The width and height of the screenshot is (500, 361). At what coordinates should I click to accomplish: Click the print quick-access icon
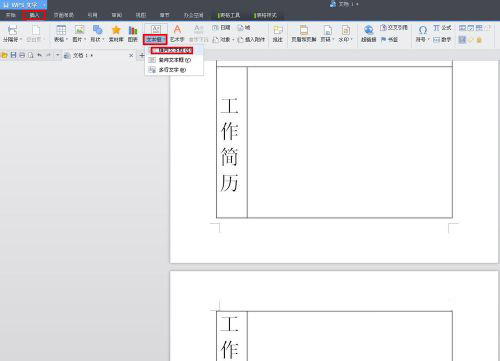22,55
